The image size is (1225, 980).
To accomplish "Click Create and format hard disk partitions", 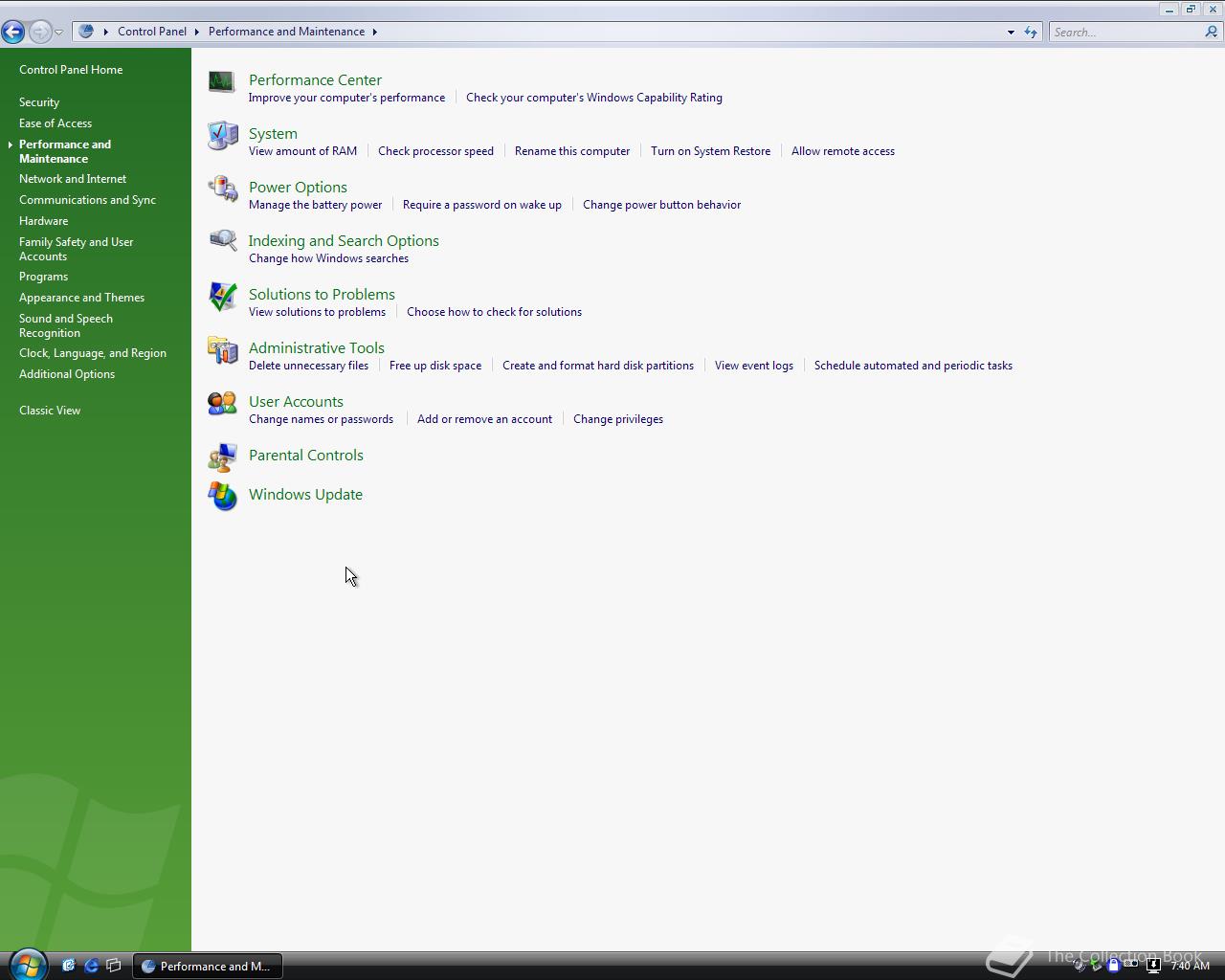I will [x=598, y=366].
